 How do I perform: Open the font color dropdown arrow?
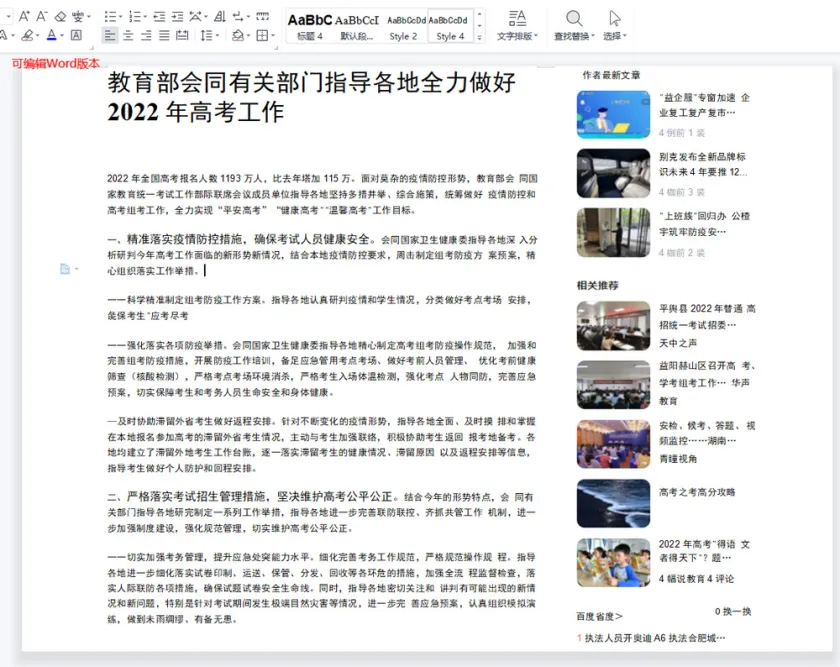pos(61,34)
